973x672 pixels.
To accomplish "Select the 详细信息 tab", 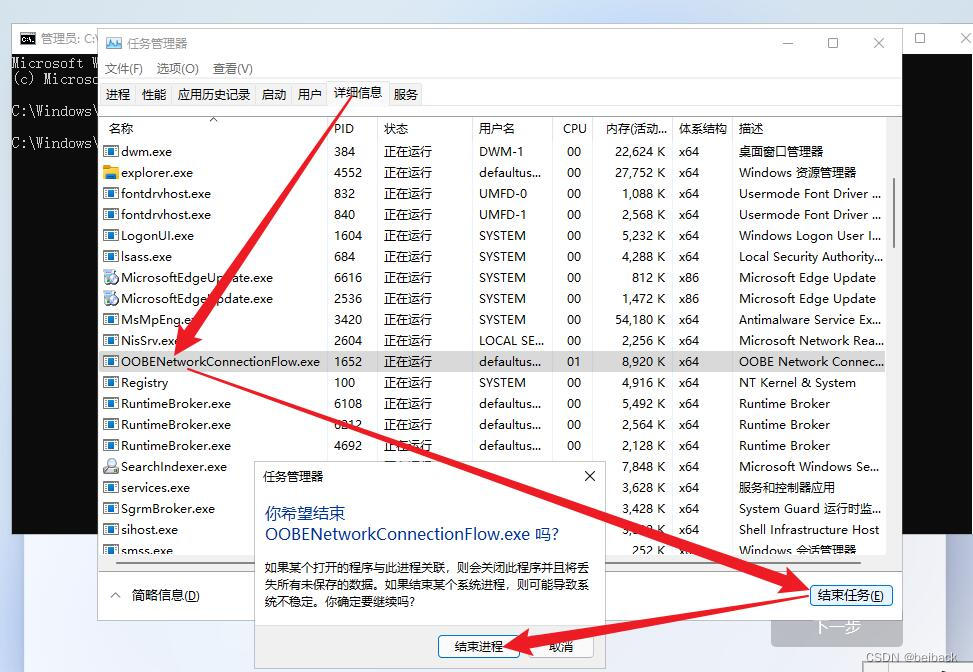I will click(x=358, y=93).
